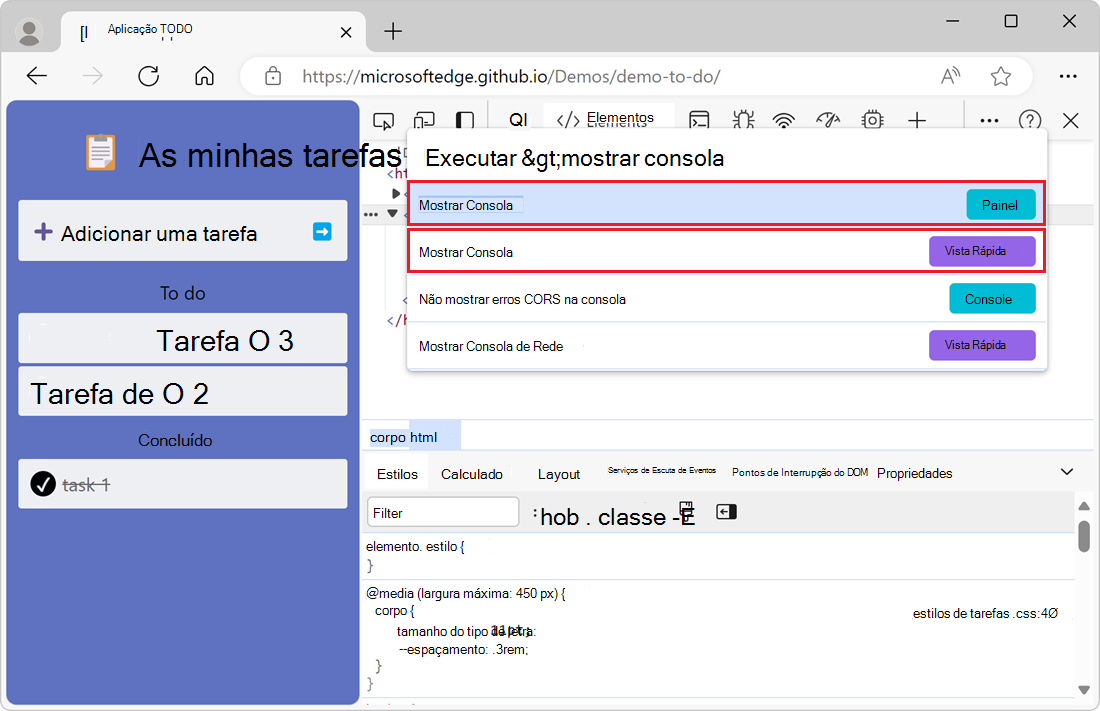Image resolution: width=1100 pixels, height=711 pixels.
Task: Open the Console tool terminal icon
Action: point(700,120)
